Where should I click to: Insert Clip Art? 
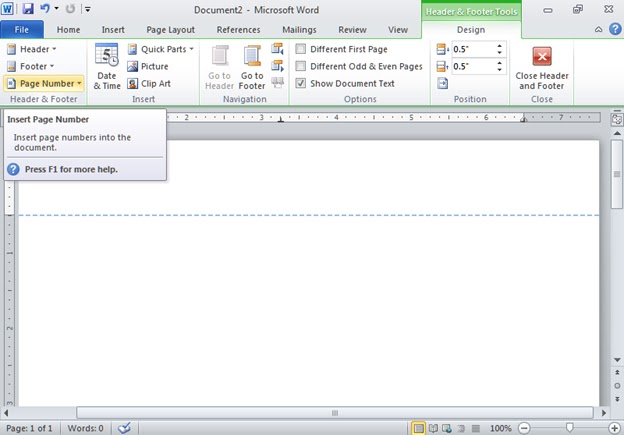pos(149,84)
